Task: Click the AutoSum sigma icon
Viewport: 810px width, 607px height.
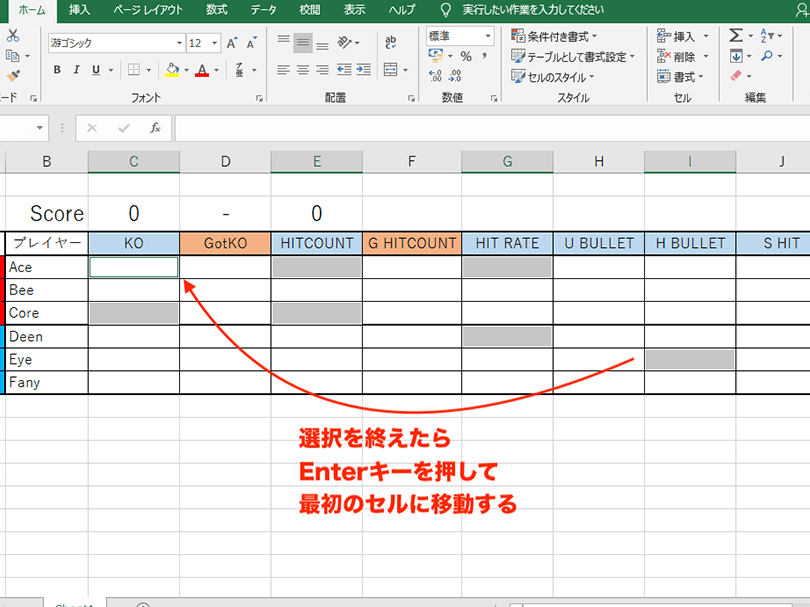Action: [736, 36]
